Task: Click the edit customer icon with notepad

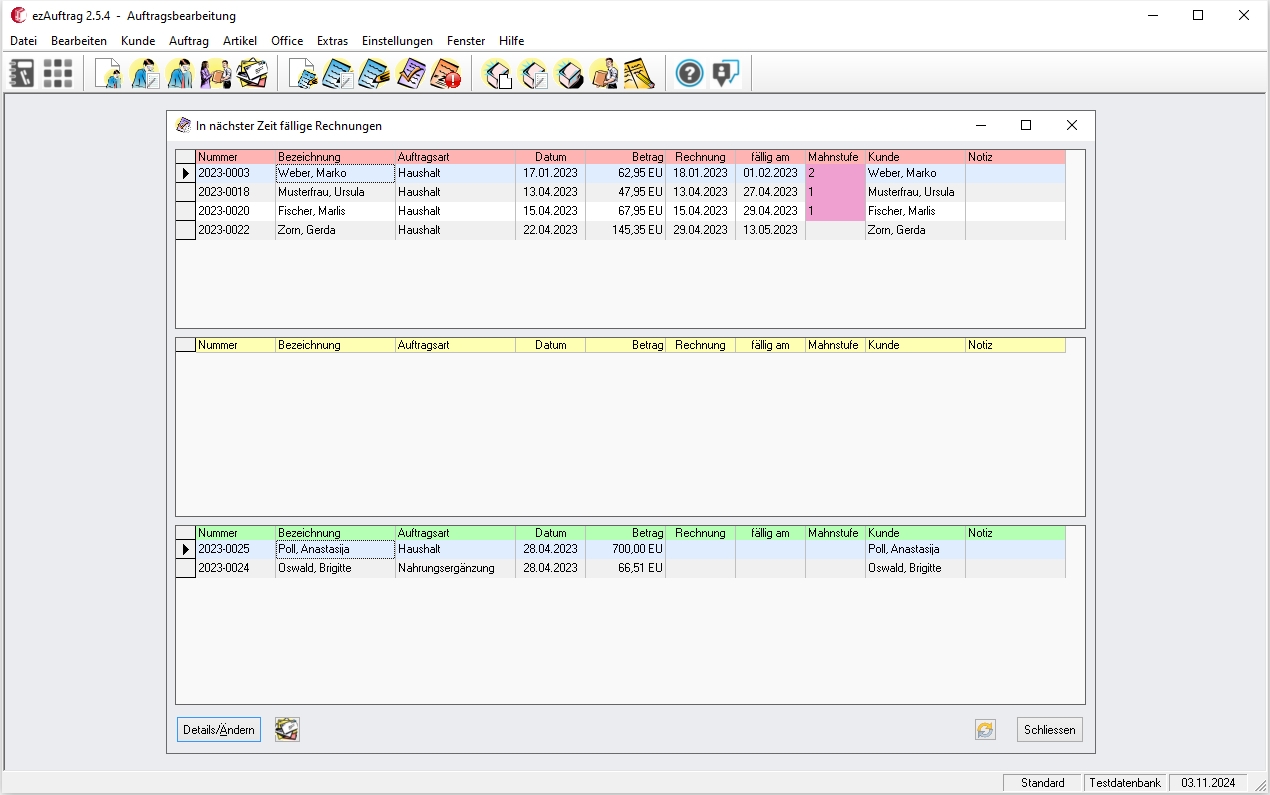Action: 145,73
